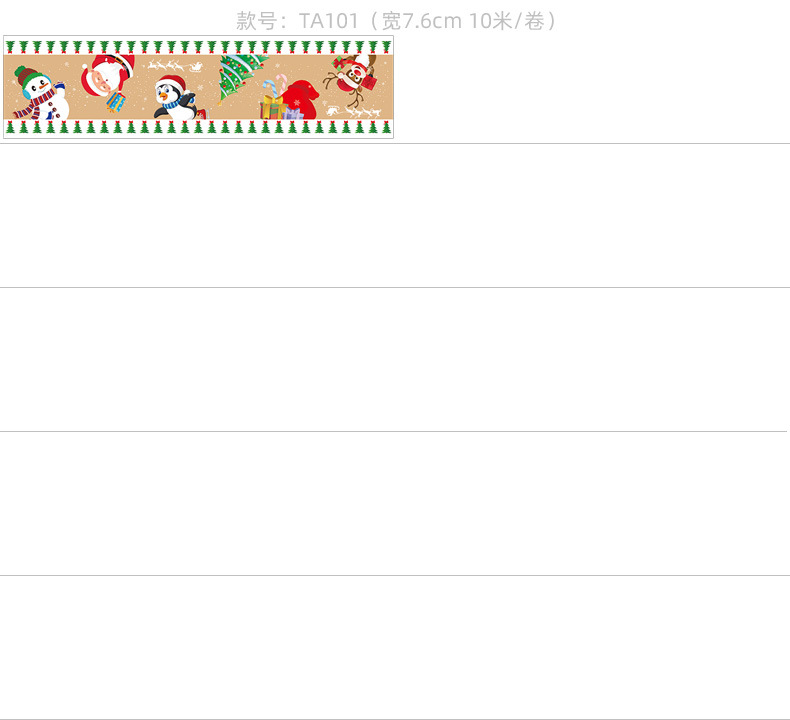This screenshot has width=790, height=720.
Task: Click the snowman's striped scarf
Action: point(35,106)
